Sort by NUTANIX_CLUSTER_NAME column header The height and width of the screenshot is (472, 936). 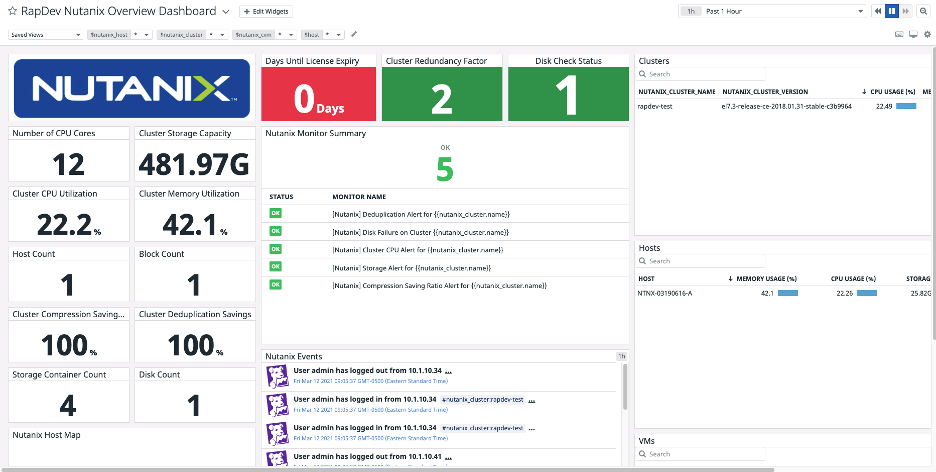click(677, 92)
